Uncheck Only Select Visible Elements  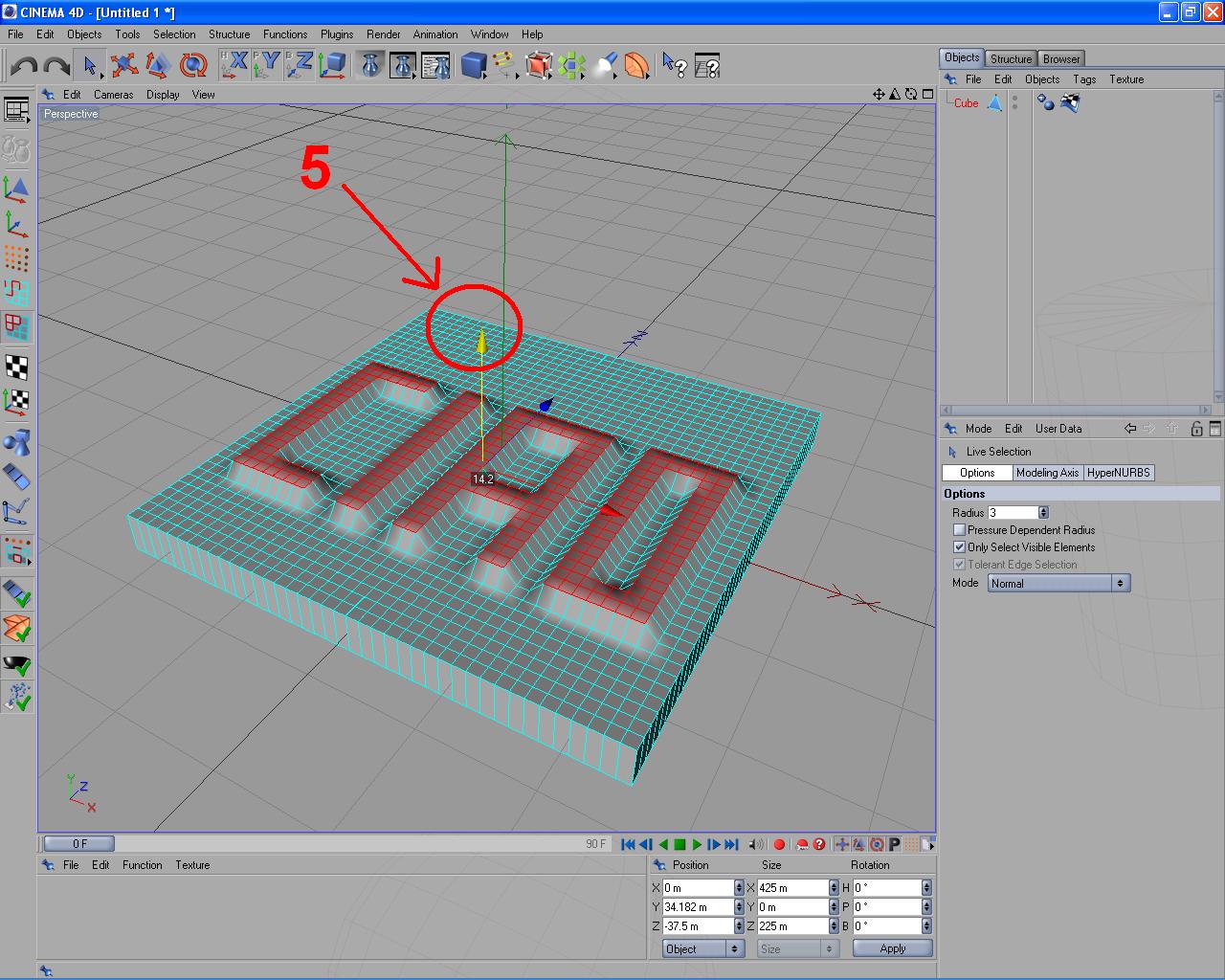click(959, 547)
